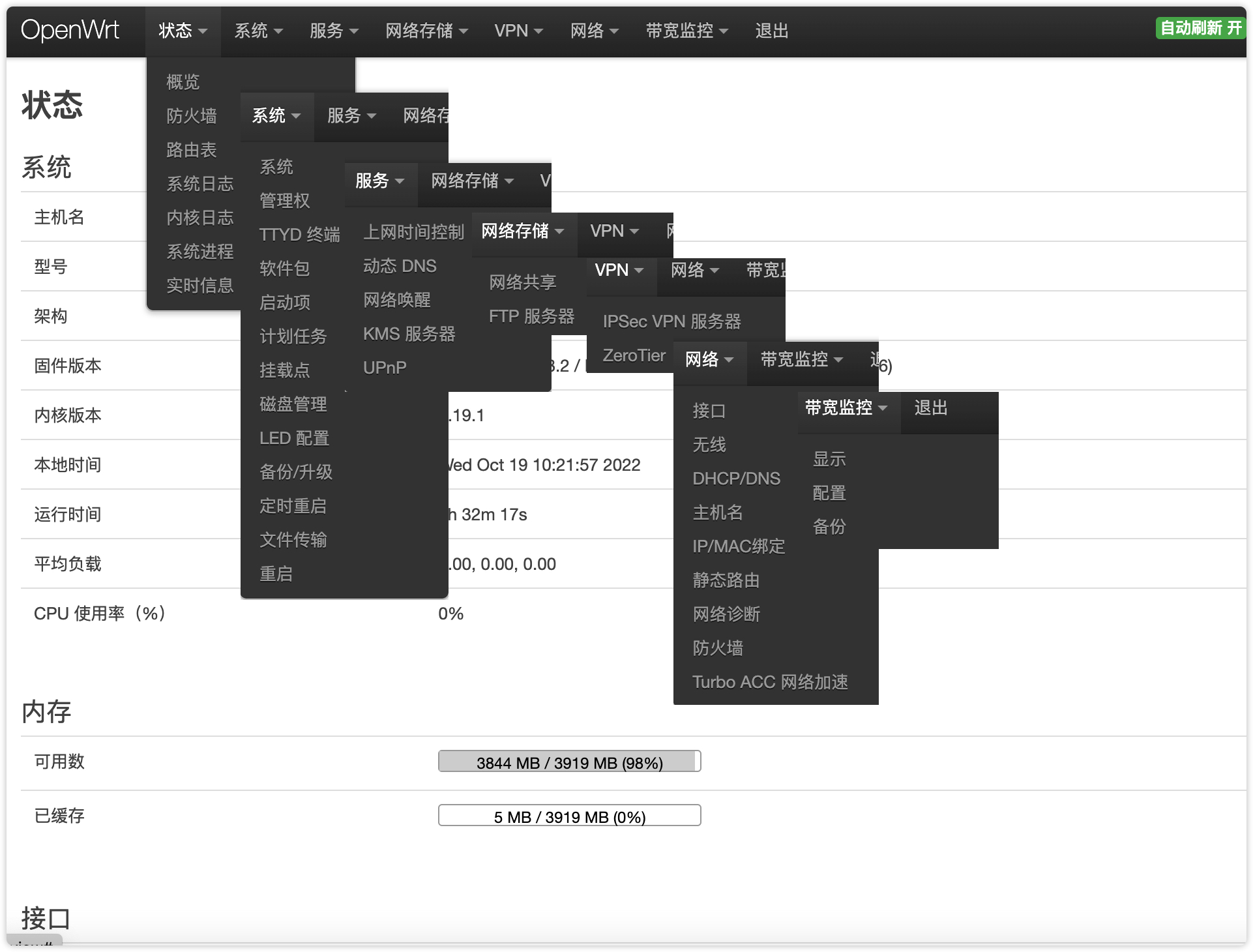
Task: Expand the 带宽监控 menu in top bar
Action: coord(686,31)
